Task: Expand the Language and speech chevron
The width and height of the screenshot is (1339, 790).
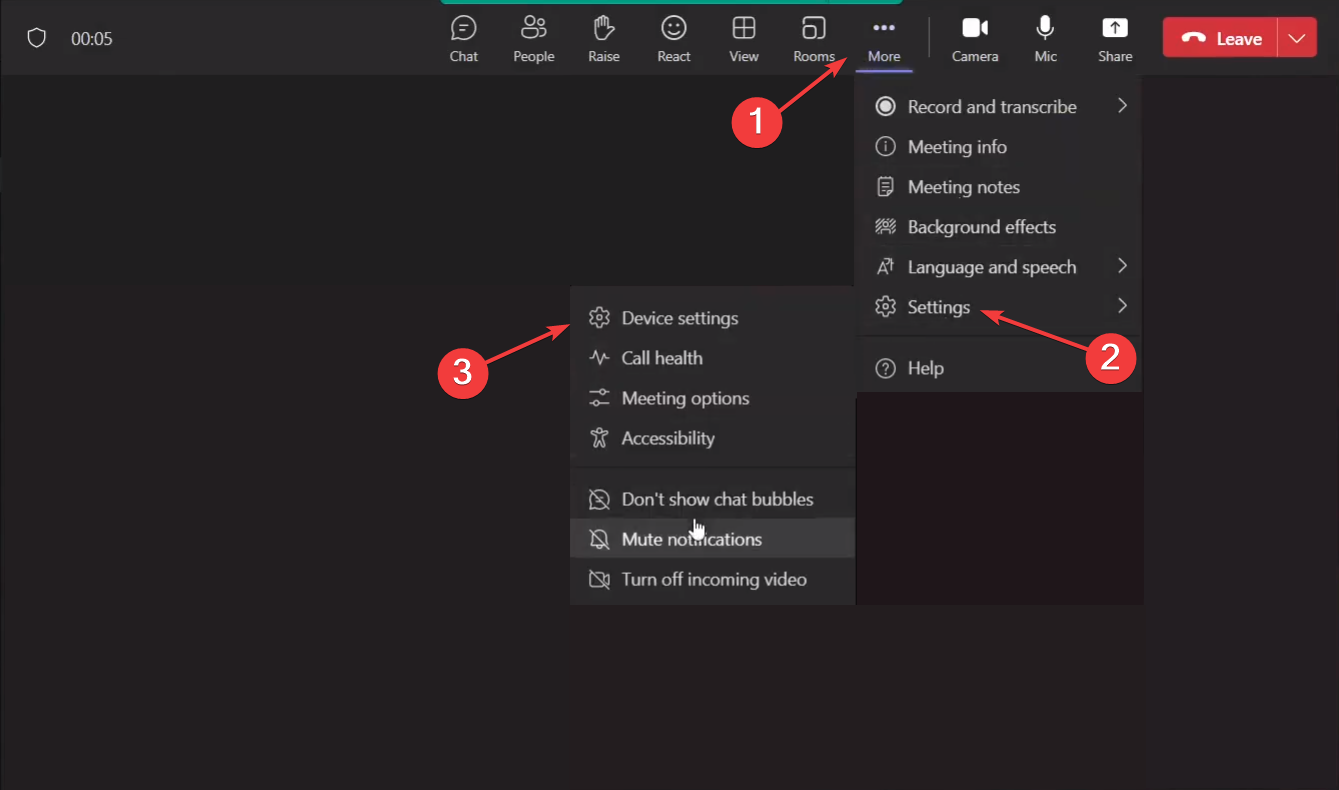Action: [1122, 266]
